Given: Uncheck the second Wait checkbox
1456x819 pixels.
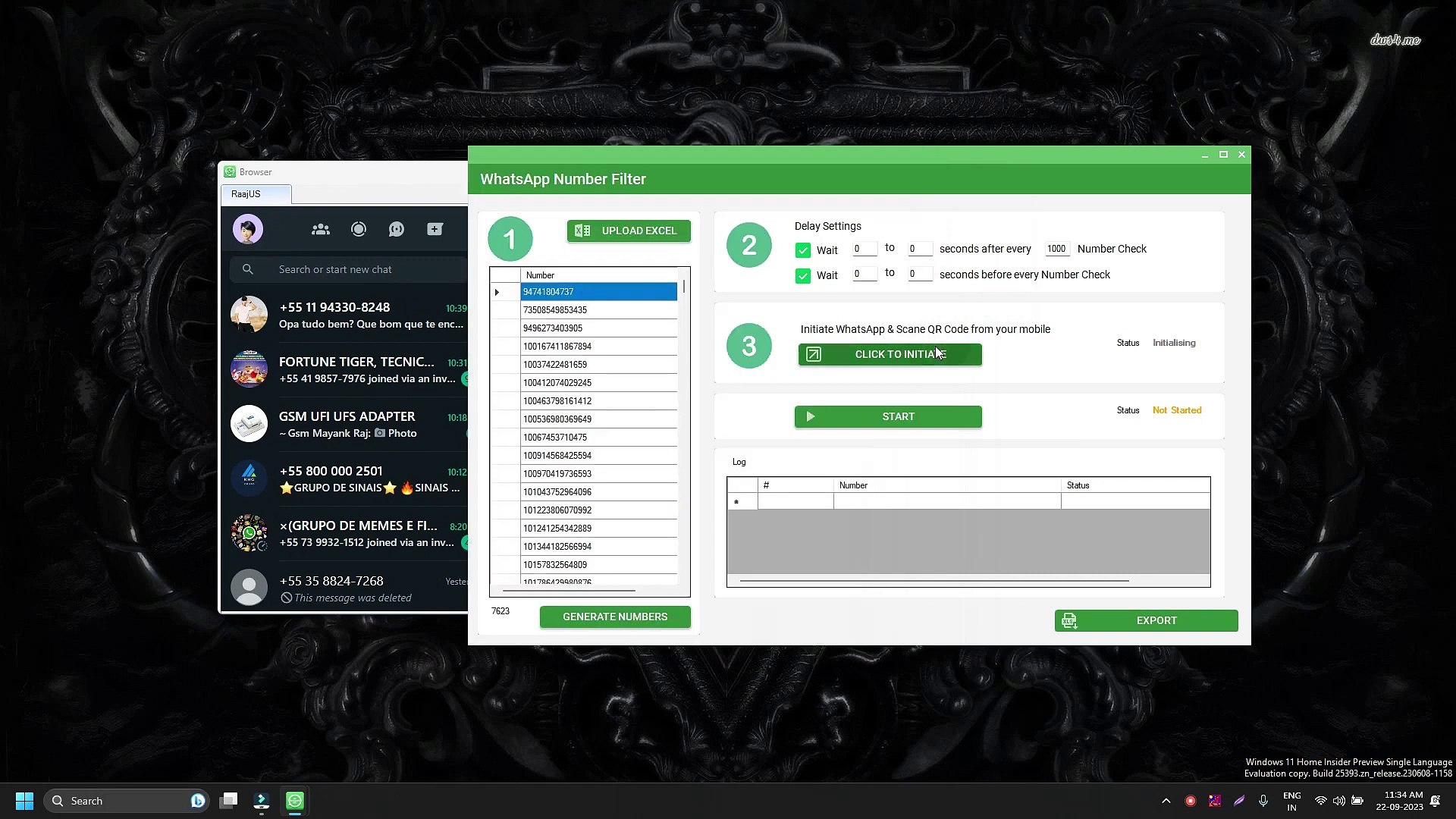Looking at the screenshot, I should point(803,276).
